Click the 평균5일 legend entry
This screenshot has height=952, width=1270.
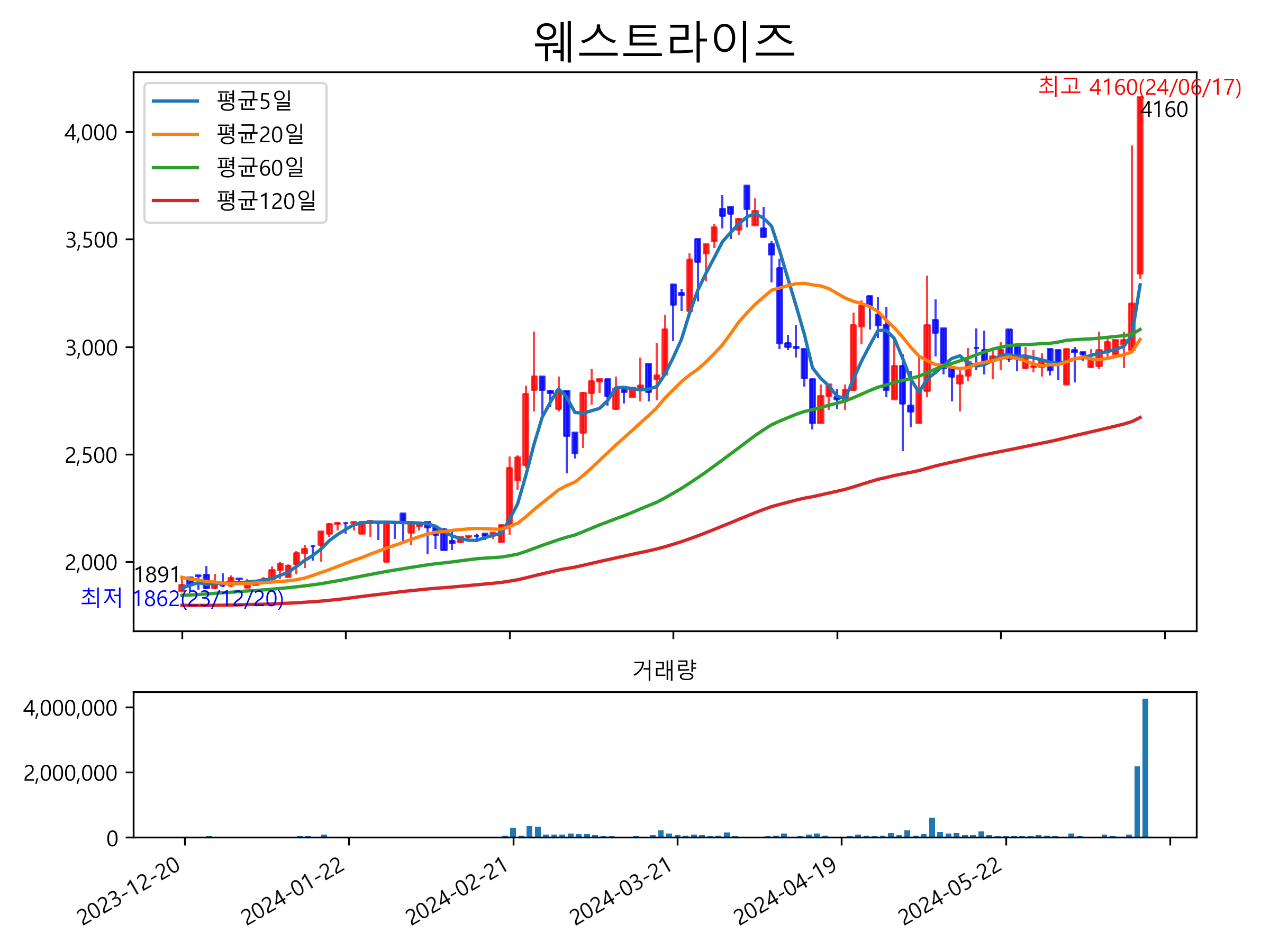[254, 101]
